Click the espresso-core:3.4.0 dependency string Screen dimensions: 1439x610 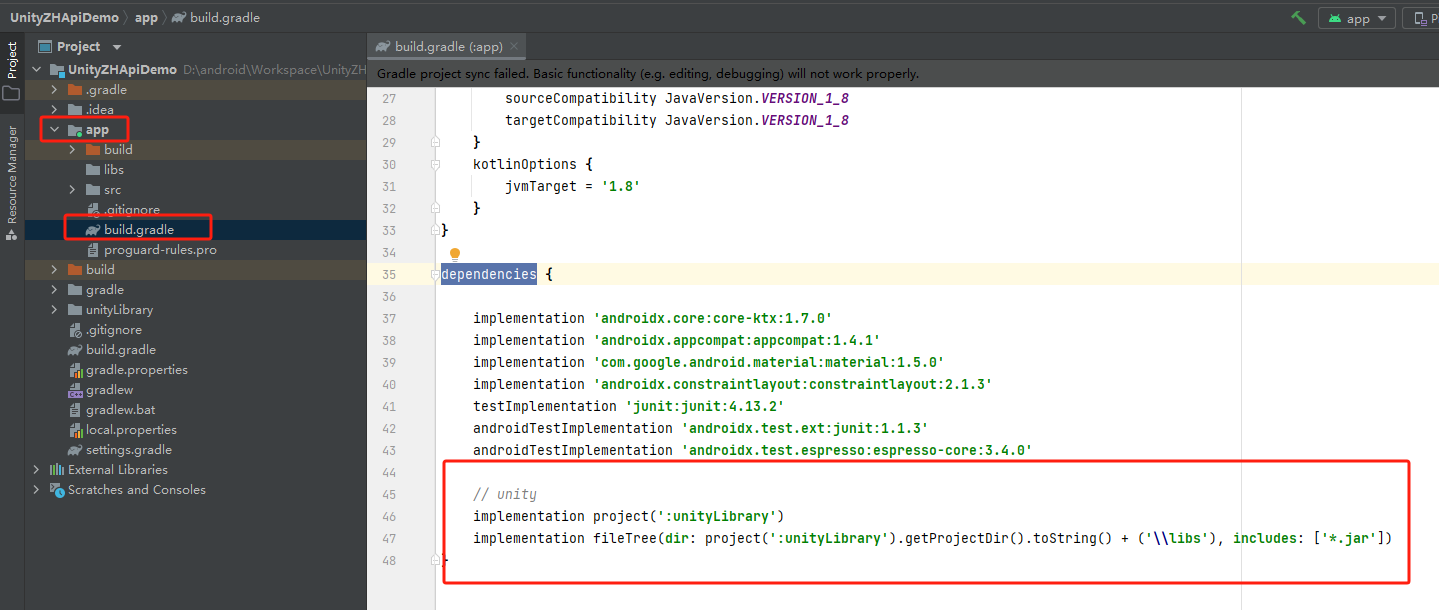click(857, 450)
